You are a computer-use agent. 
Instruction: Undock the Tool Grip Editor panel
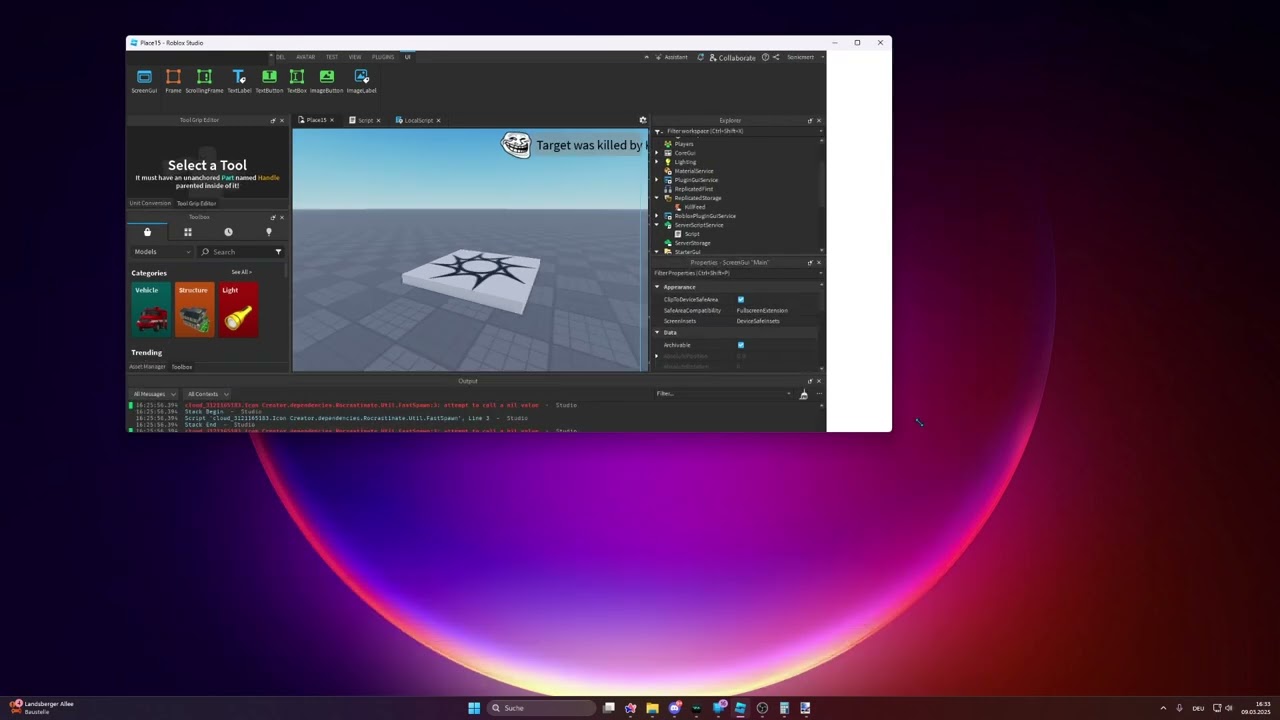coord(273,120)
